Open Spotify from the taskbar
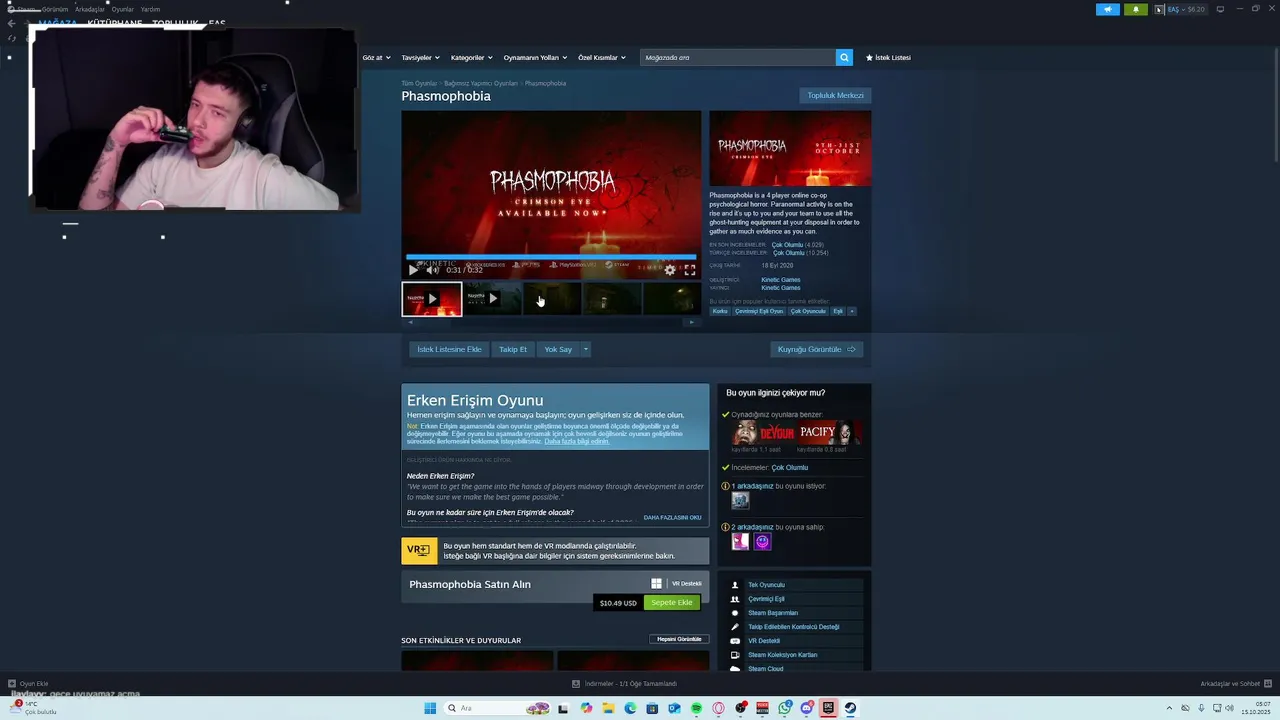 point(696,708)
